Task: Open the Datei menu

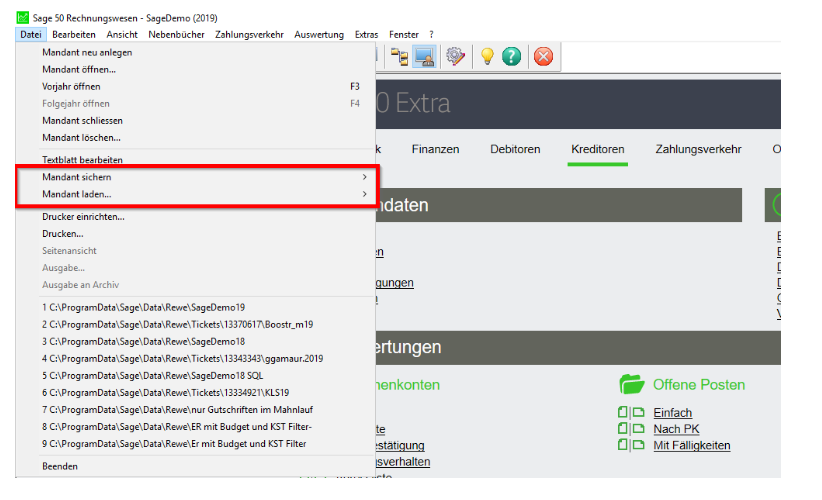Action: click(x=31, y=35)
